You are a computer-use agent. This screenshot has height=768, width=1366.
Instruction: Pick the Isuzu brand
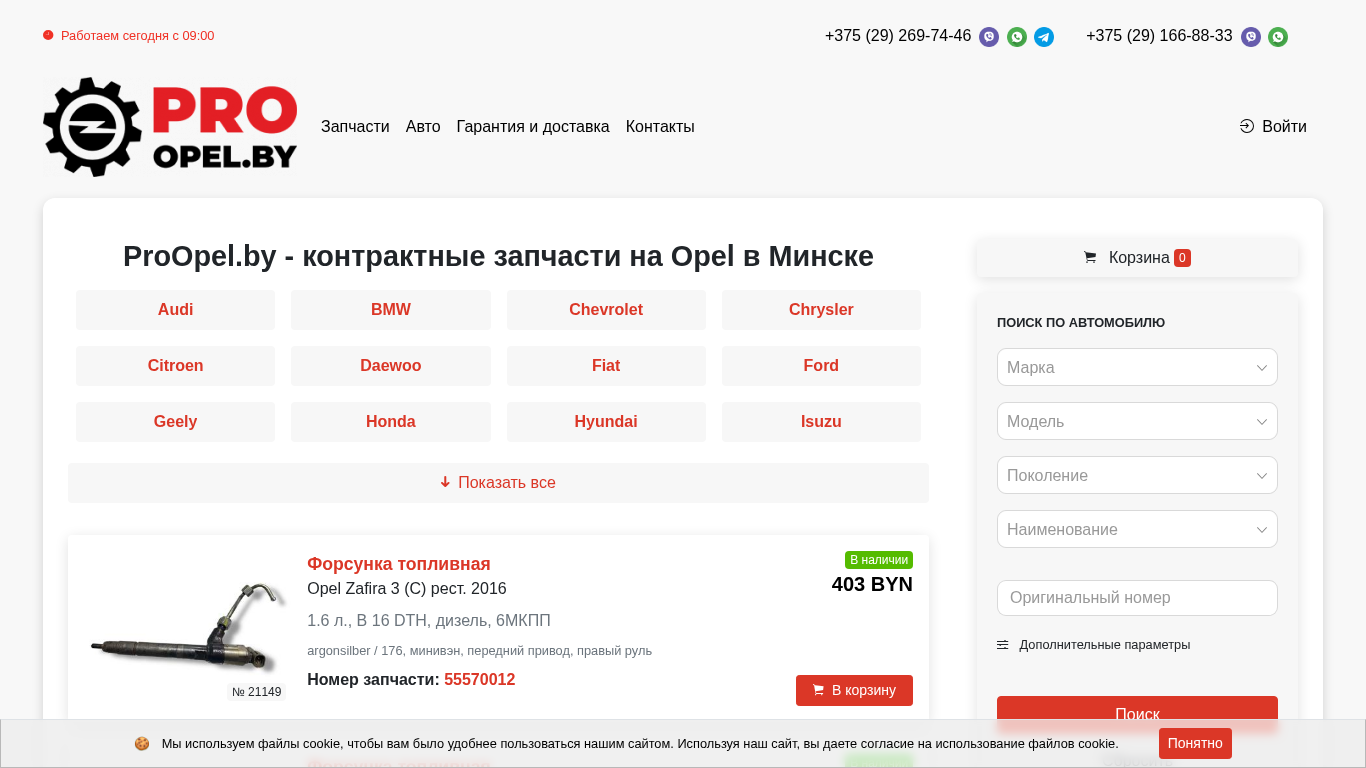(821, 422)
